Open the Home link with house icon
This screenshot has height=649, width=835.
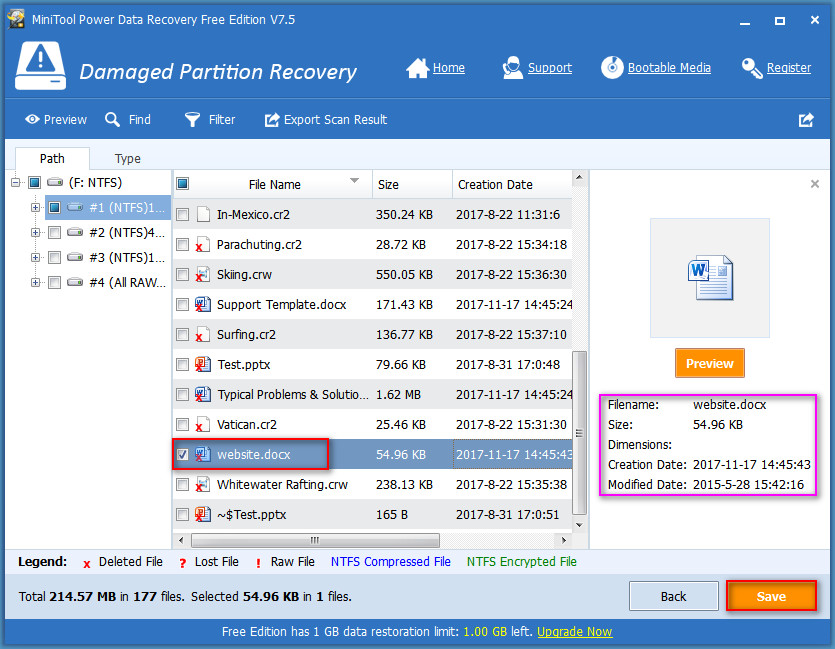[436, 68]
